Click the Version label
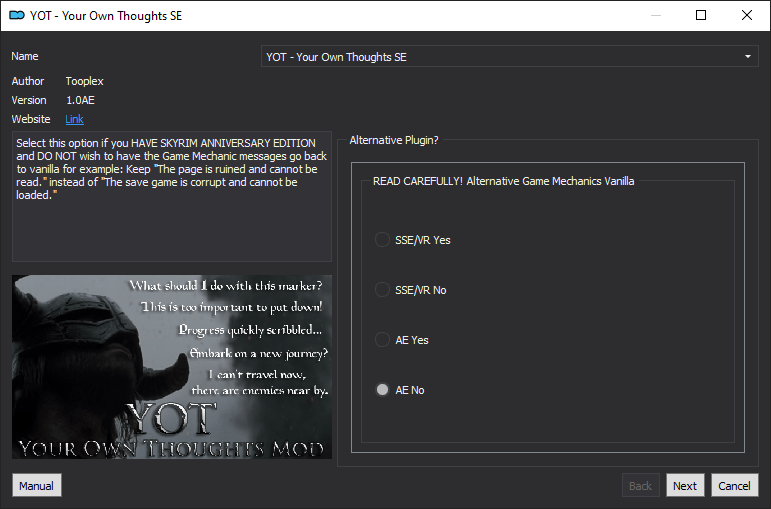 pyautogui.click(x=29, y=100)
